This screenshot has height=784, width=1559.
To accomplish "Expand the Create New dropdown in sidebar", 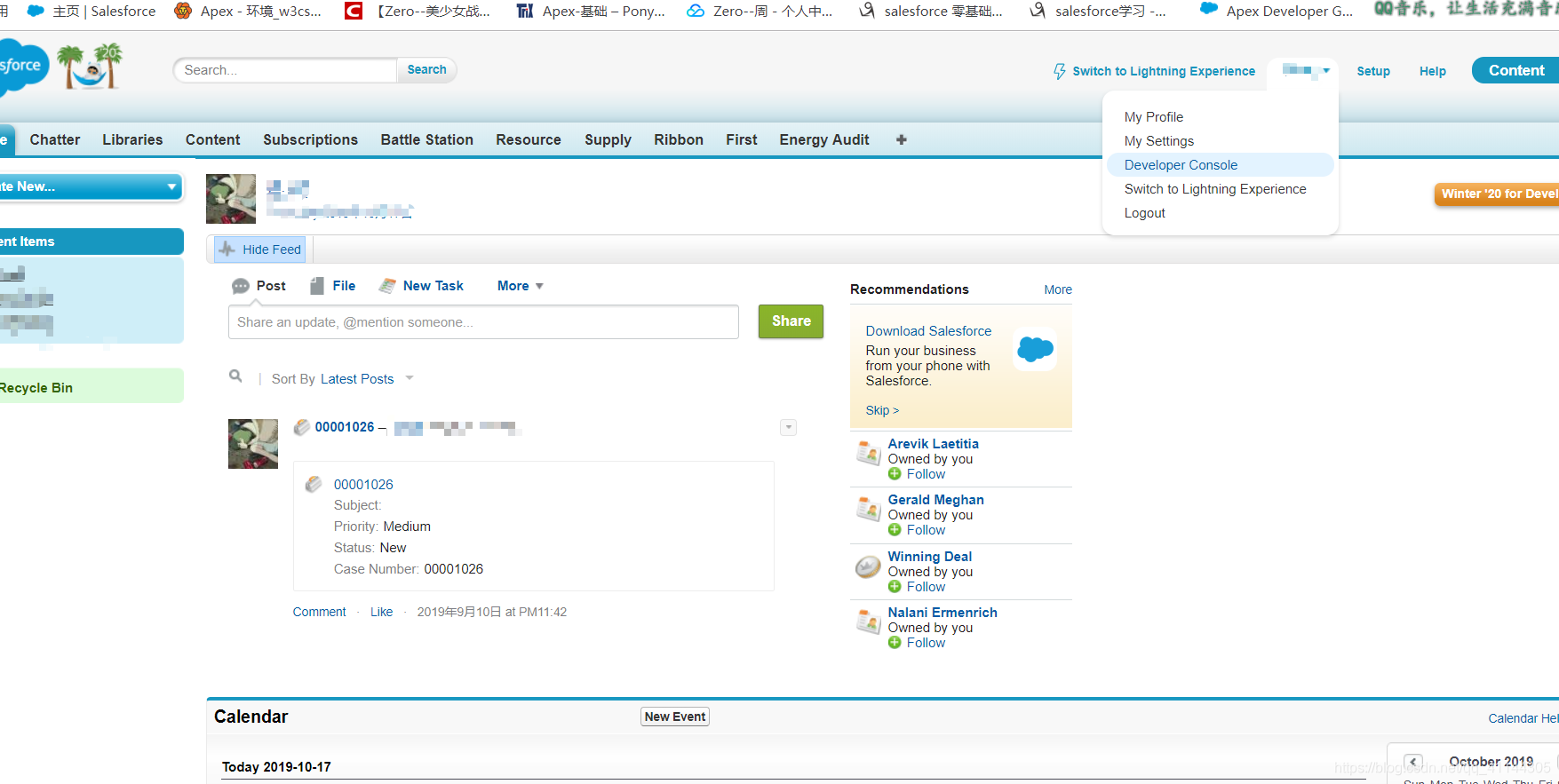I will [x=171, y=186].
